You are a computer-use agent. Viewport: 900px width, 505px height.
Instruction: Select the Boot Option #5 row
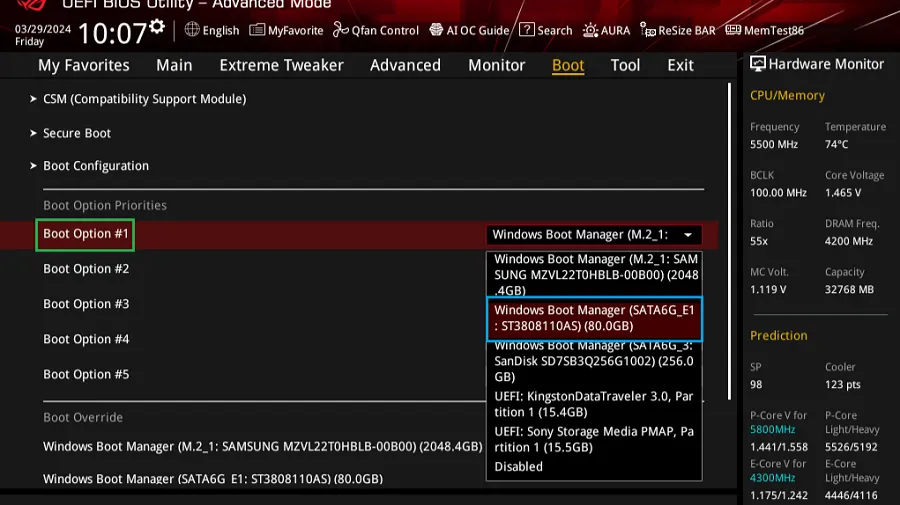(x=86, y=374)
